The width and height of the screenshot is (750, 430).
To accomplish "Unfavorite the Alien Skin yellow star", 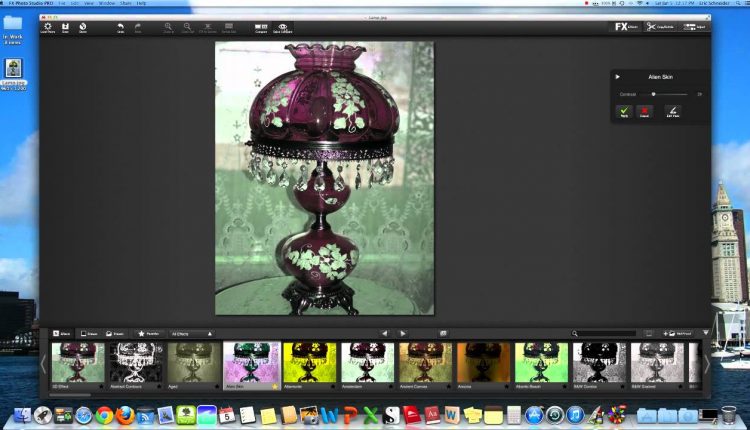I will coord(275,386).
